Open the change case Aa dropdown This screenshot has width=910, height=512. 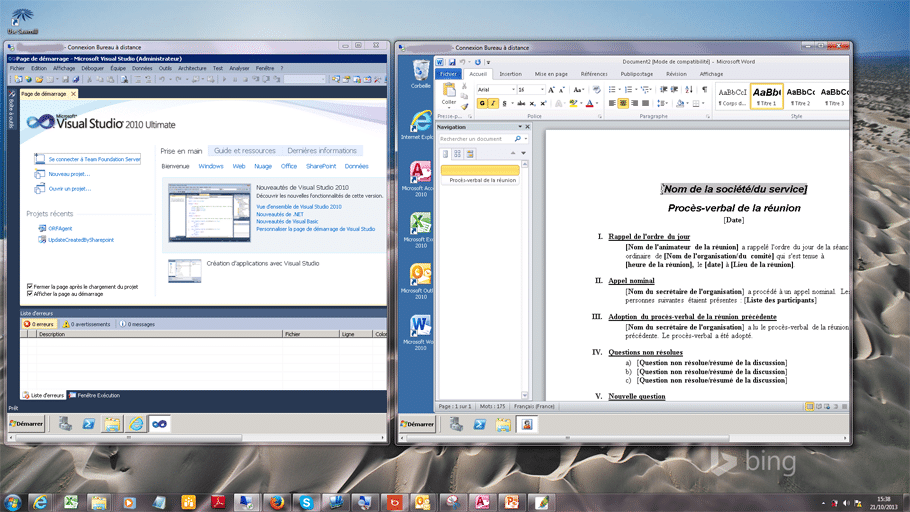(x=578, y=89)
